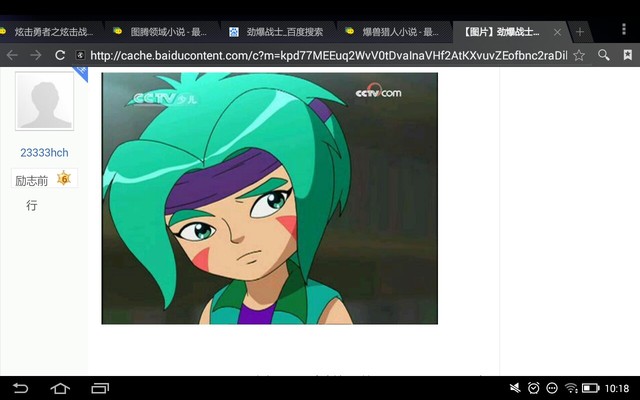Tap message notification status icon
This screenshot has width=640, height=400.
(552, 388)
